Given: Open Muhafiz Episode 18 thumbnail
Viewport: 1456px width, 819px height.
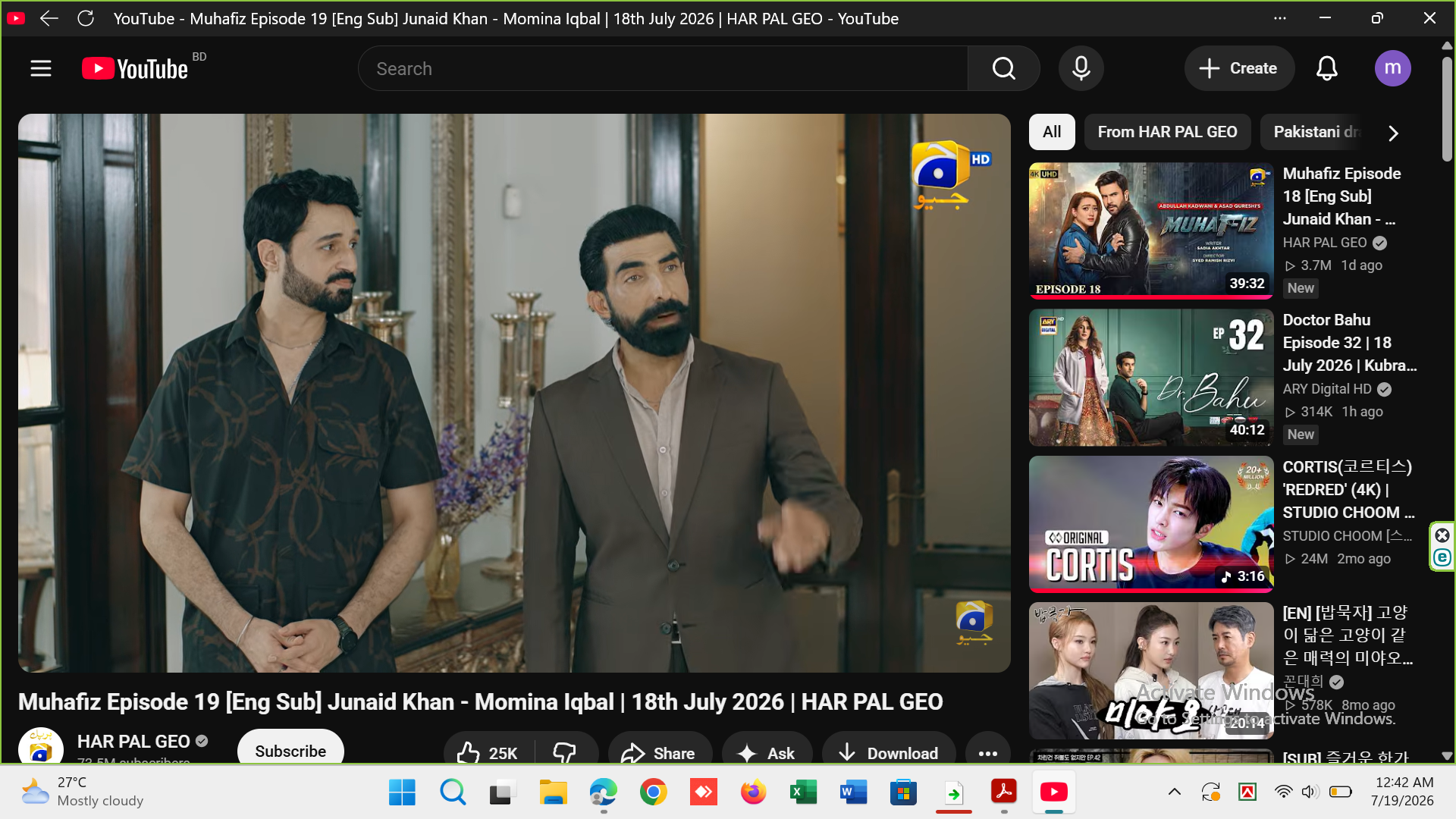Looking at the screenshot, I should click(x=1150, y=231).
